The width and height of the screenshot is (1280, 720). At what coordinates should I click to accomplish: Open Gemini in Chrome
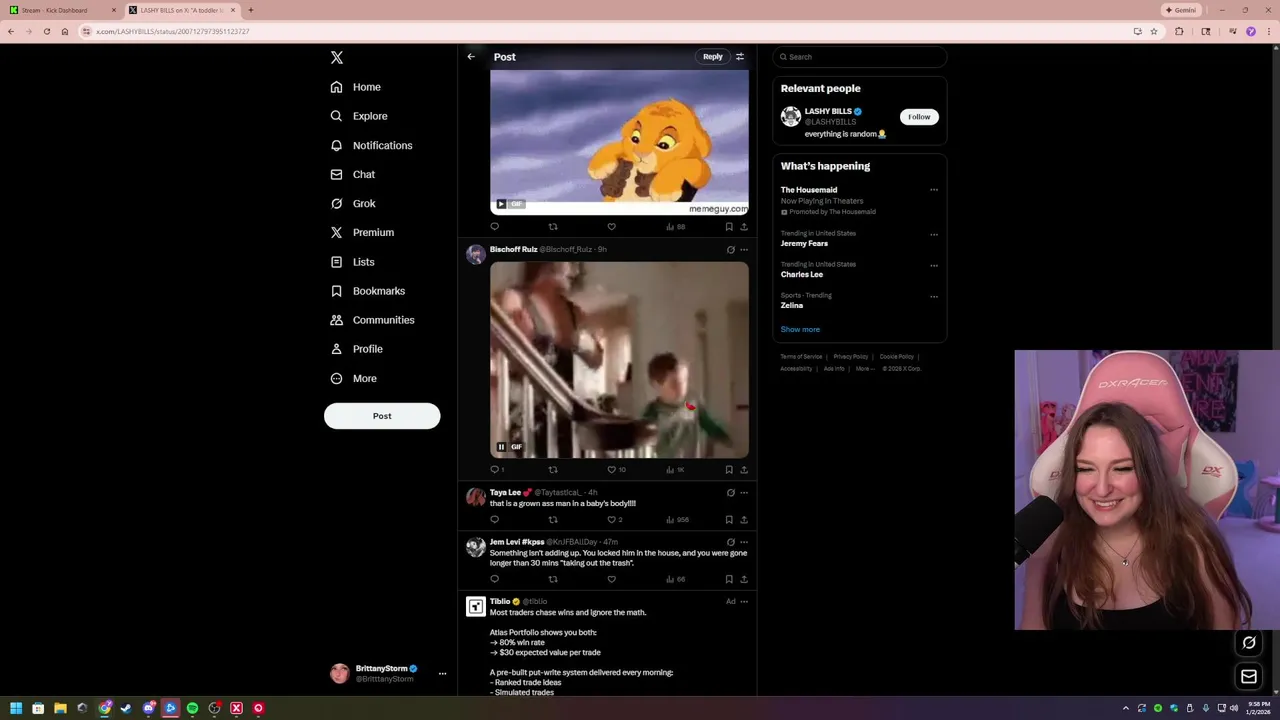[x=1181, y=10]
